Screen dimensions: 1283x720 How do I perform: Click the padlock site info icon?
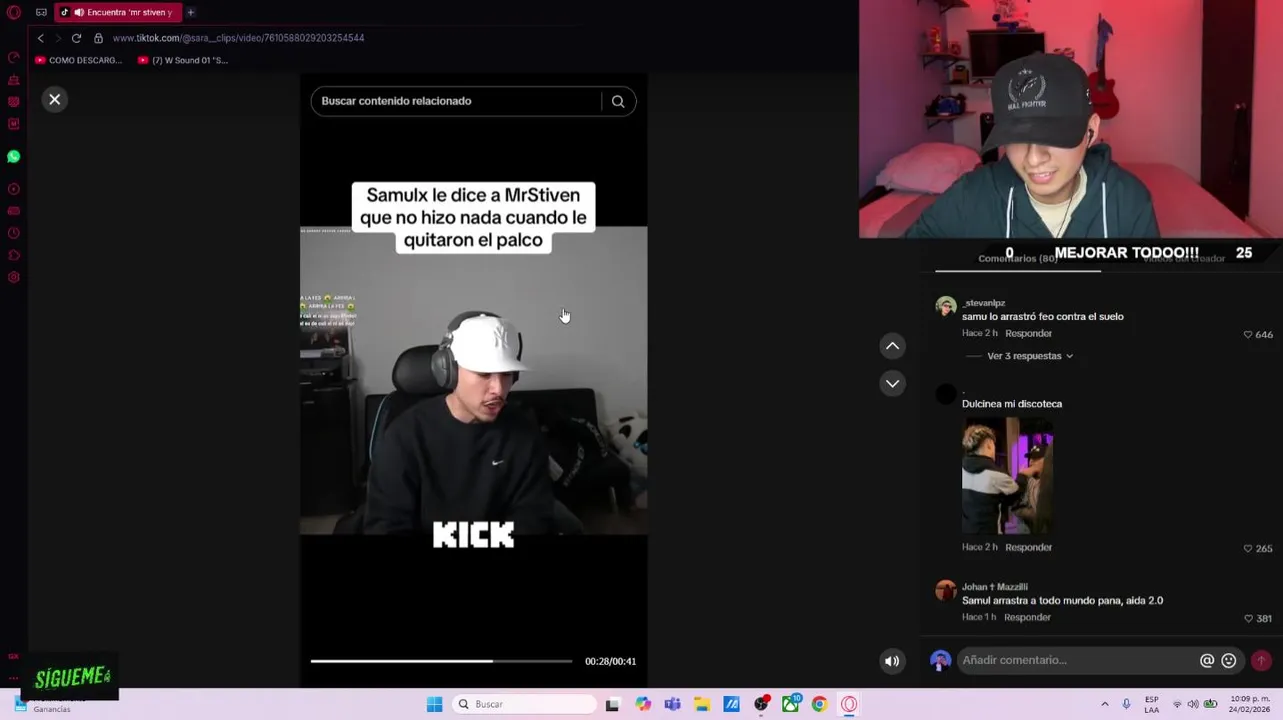(x=98, y=38)
